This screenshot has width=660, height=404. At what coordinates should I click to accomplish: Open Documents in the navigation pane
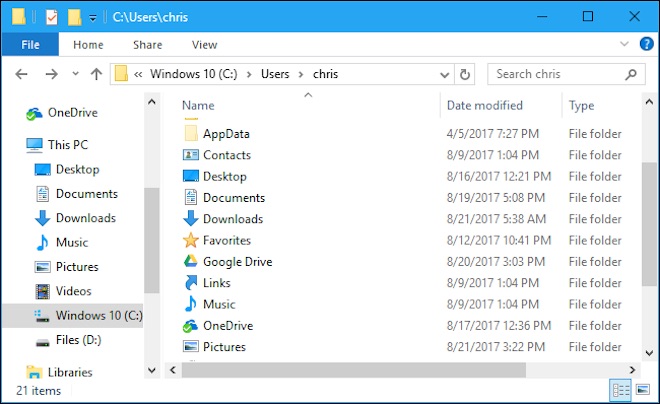pos(76,194)
